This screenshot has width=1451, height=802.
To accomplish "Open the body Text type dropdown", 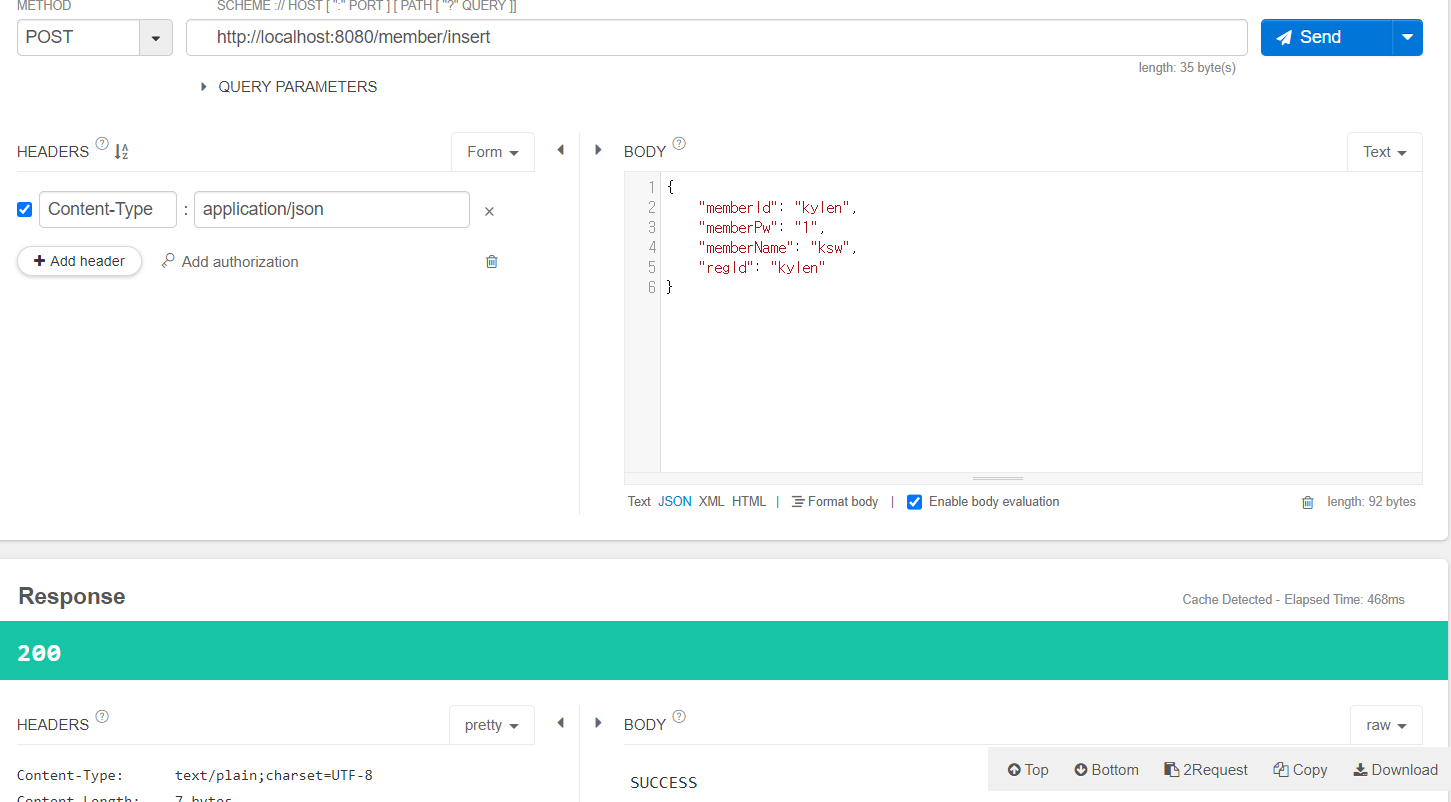I will click(x=1385, y=152).
